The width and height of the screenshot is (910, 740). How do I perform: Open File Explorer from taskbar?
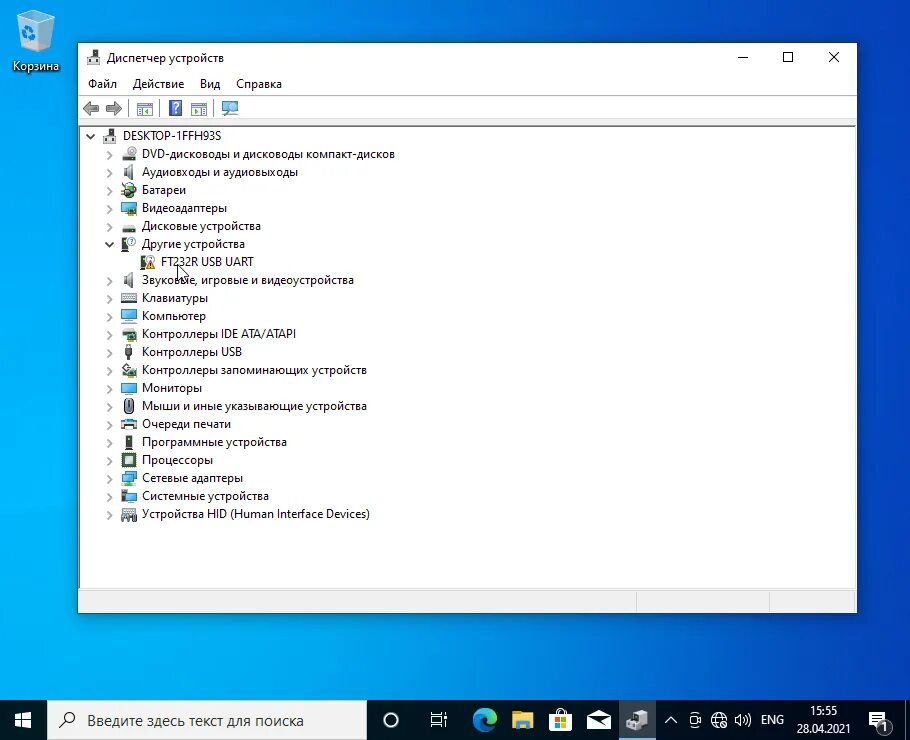coord(523,720)
